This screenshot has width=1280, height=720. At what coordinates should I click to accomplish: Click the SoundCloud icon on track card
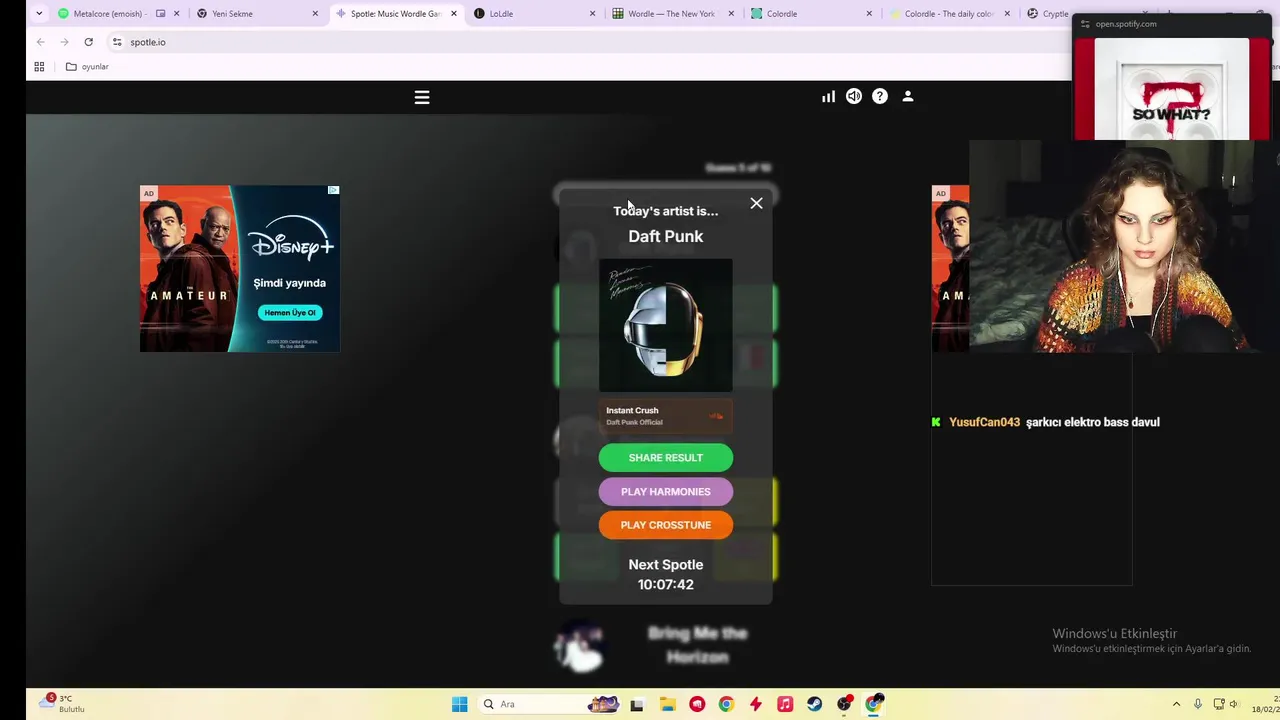(716, 416)
